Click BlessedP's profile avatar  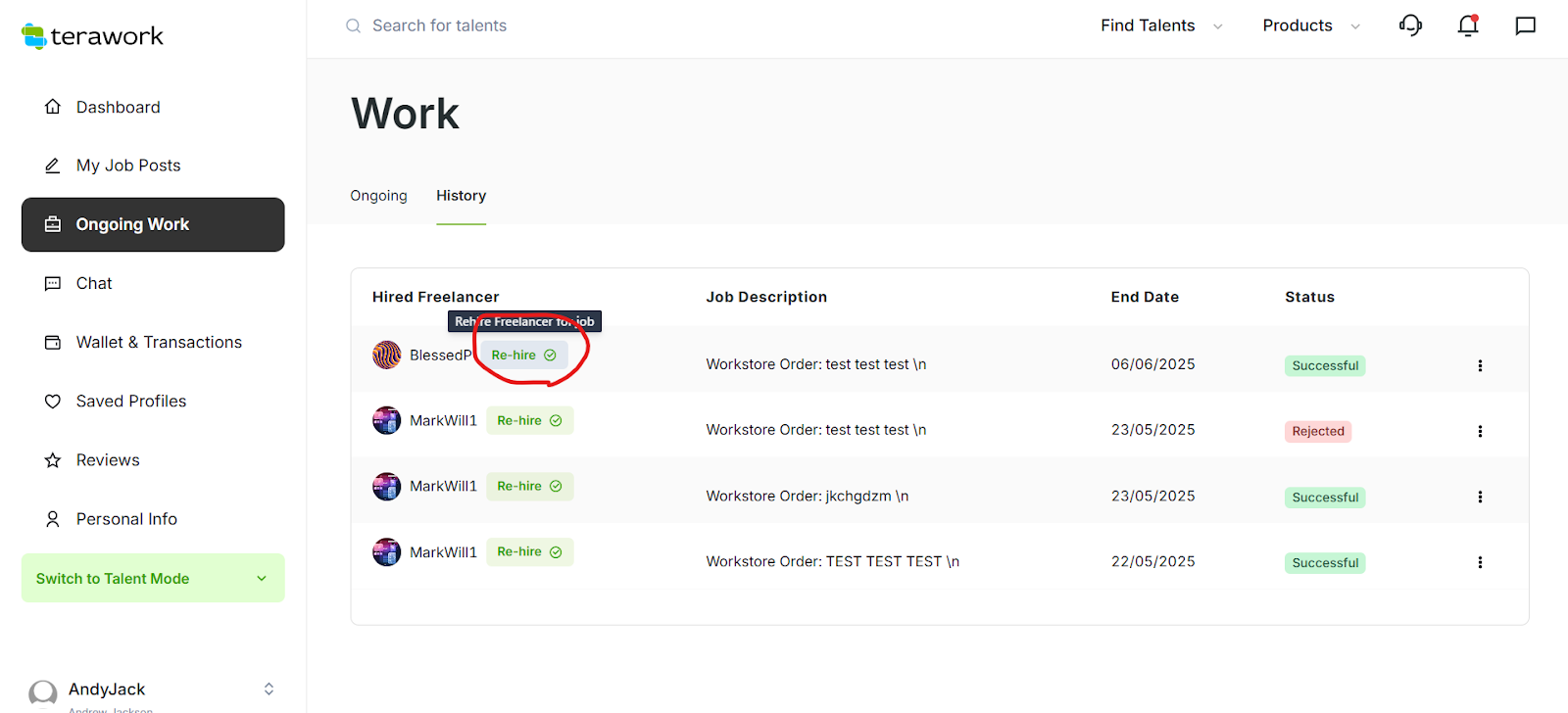click(387, 355)
